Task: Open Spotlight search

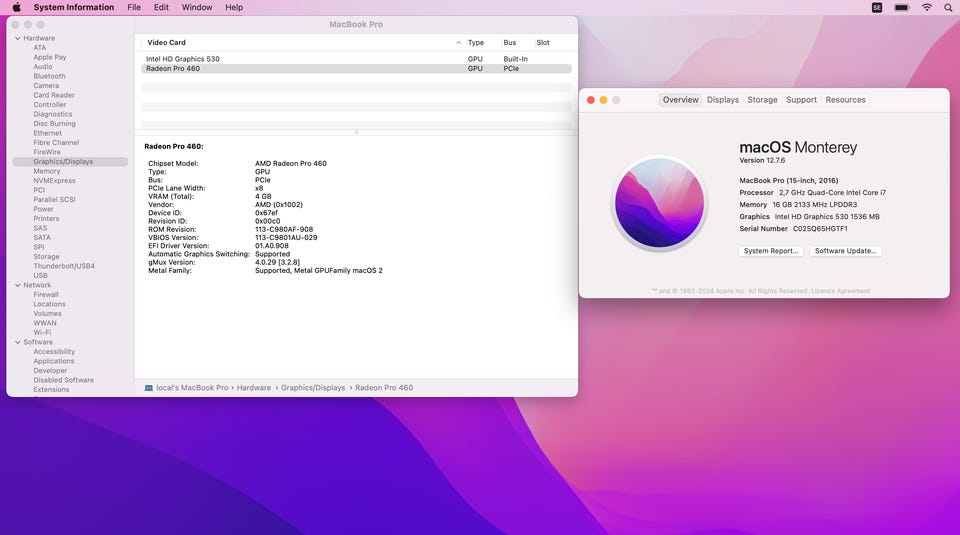Action: [x=948, y=7]
